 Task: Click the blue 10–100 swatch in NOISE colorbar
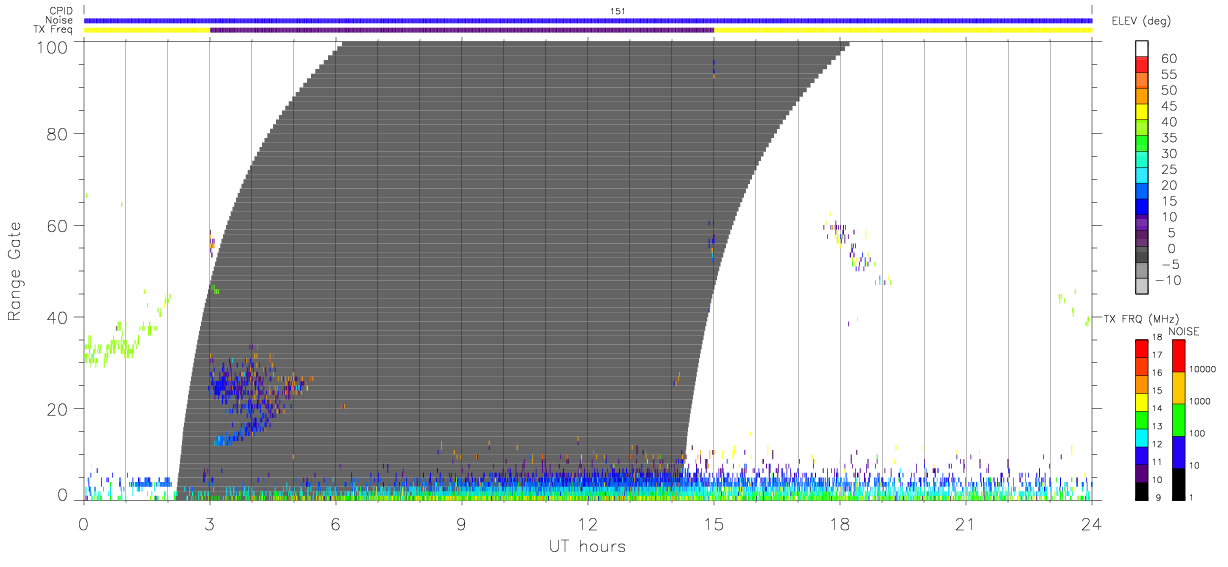point(1177,451)
